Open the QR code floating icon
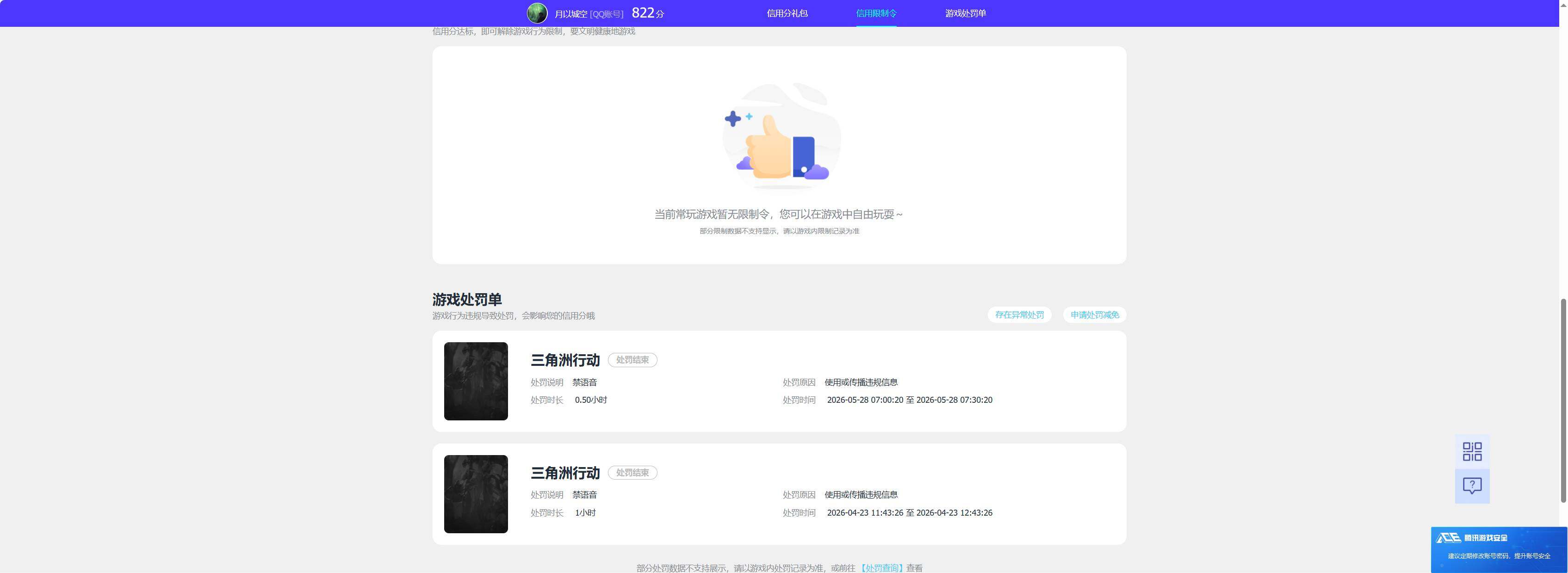1568x573 pixels. tap(1472, 451)
